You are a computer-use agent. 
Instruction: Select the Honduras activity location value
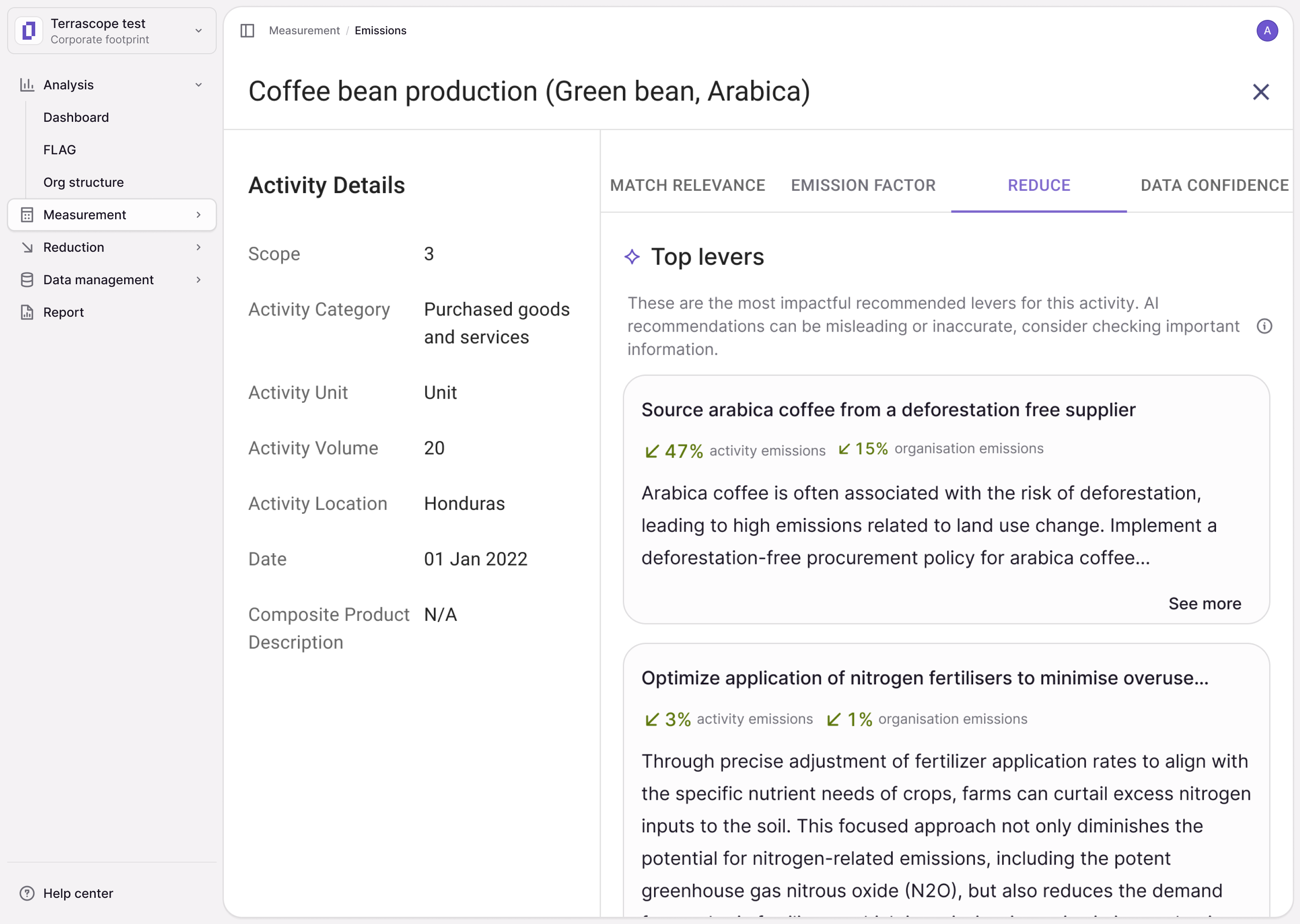(x=464, y=504)
